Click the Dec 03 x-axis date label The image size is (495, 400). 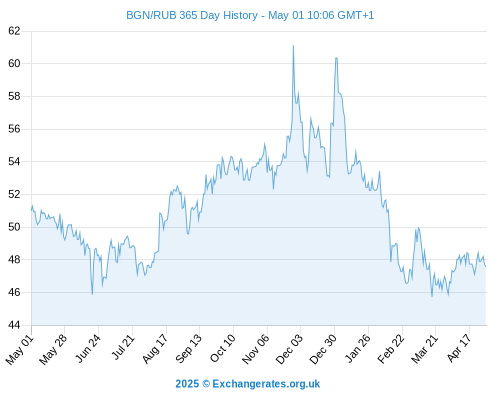pyautogui.click(x=289, y=349)
